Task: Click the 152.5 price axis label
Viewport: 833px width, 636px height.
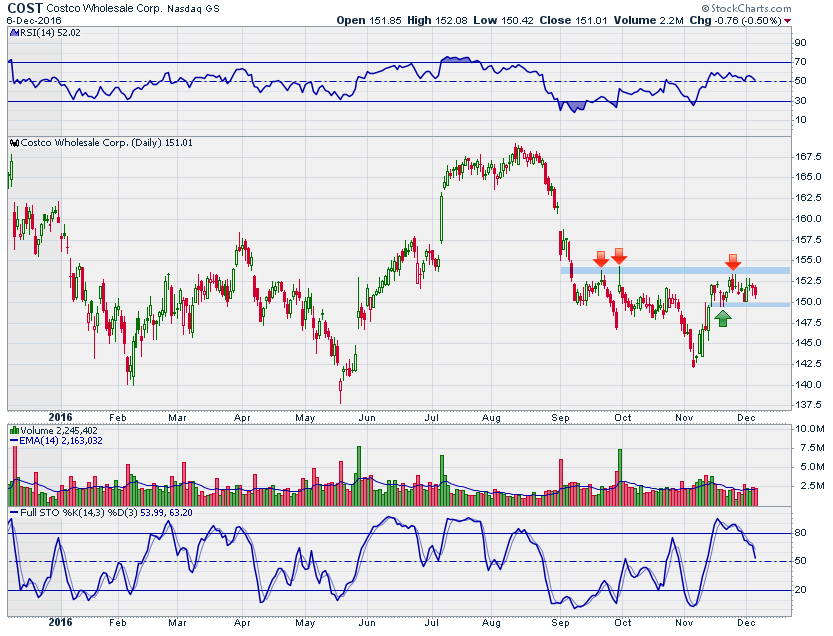Action: click(x=808, y=281)
